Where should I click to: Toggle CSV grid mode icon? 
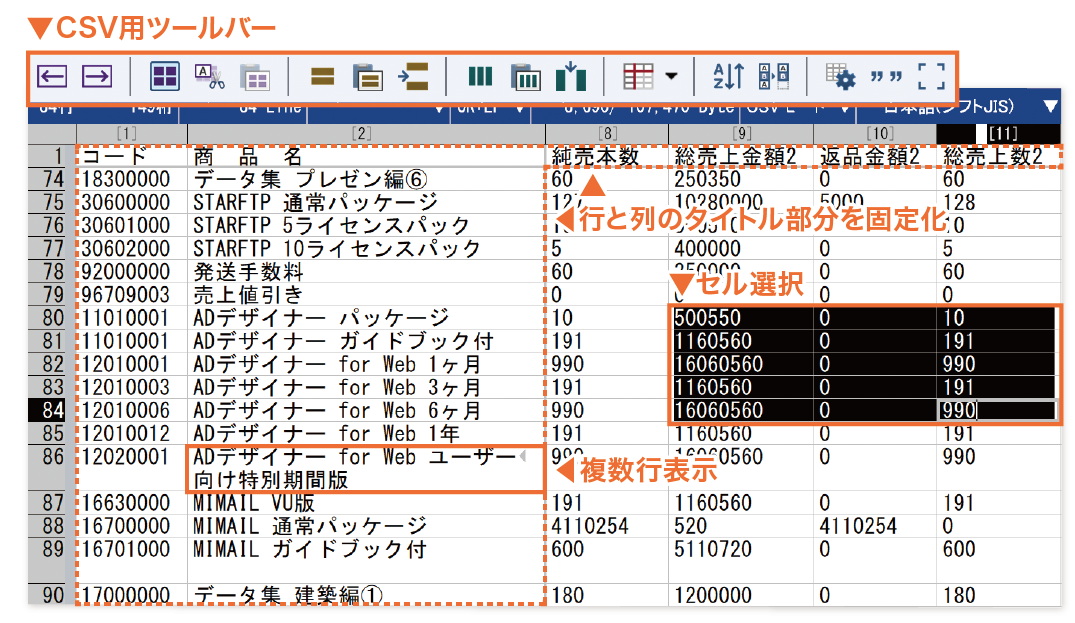[165, 77]
